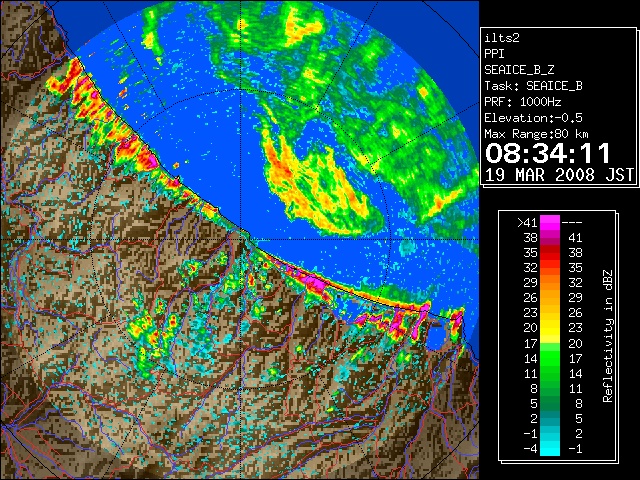Click the 08:34:11 timestamp
Viewport: 640px width, 480px height.
(548, 153)
